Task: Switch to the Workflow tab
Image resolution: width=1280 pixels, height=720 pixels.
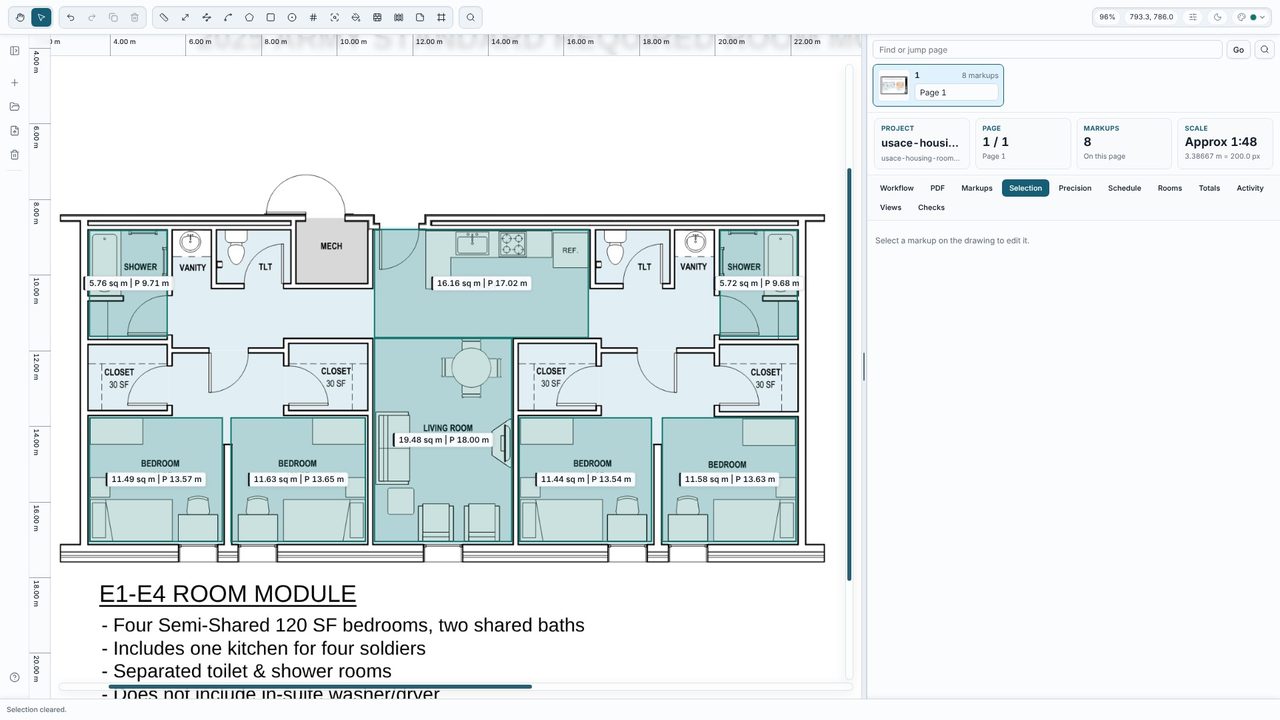Action: 897,188
